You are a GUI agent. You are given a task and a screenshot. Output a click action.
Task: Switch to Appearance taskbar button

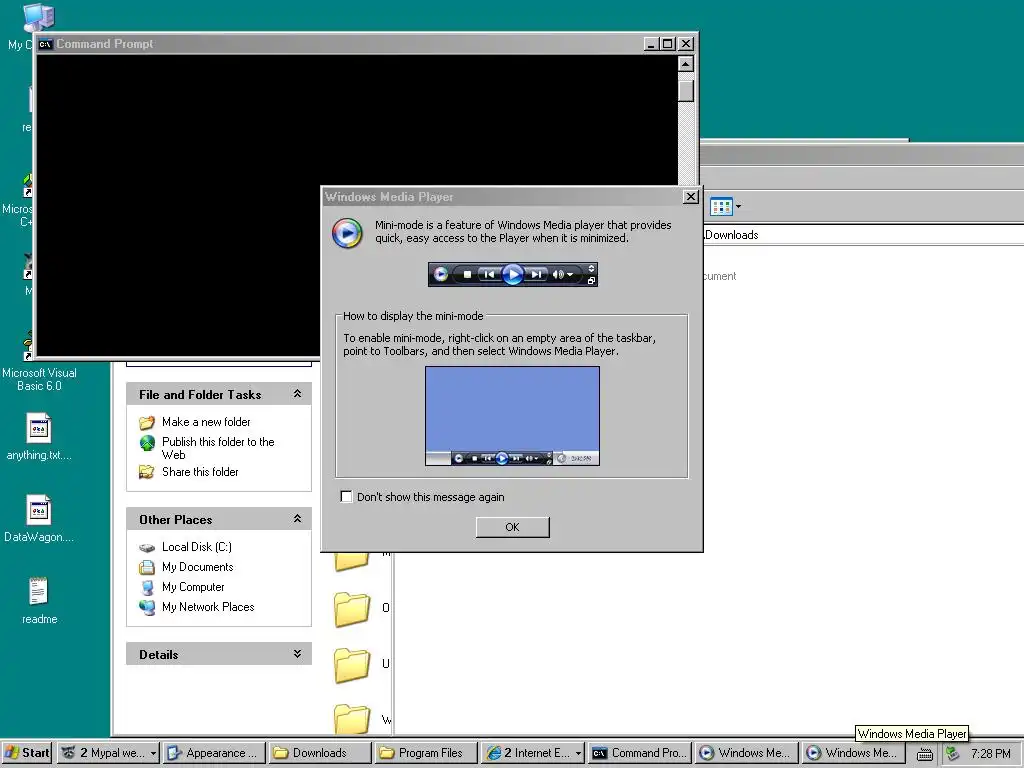click(214, 753)
